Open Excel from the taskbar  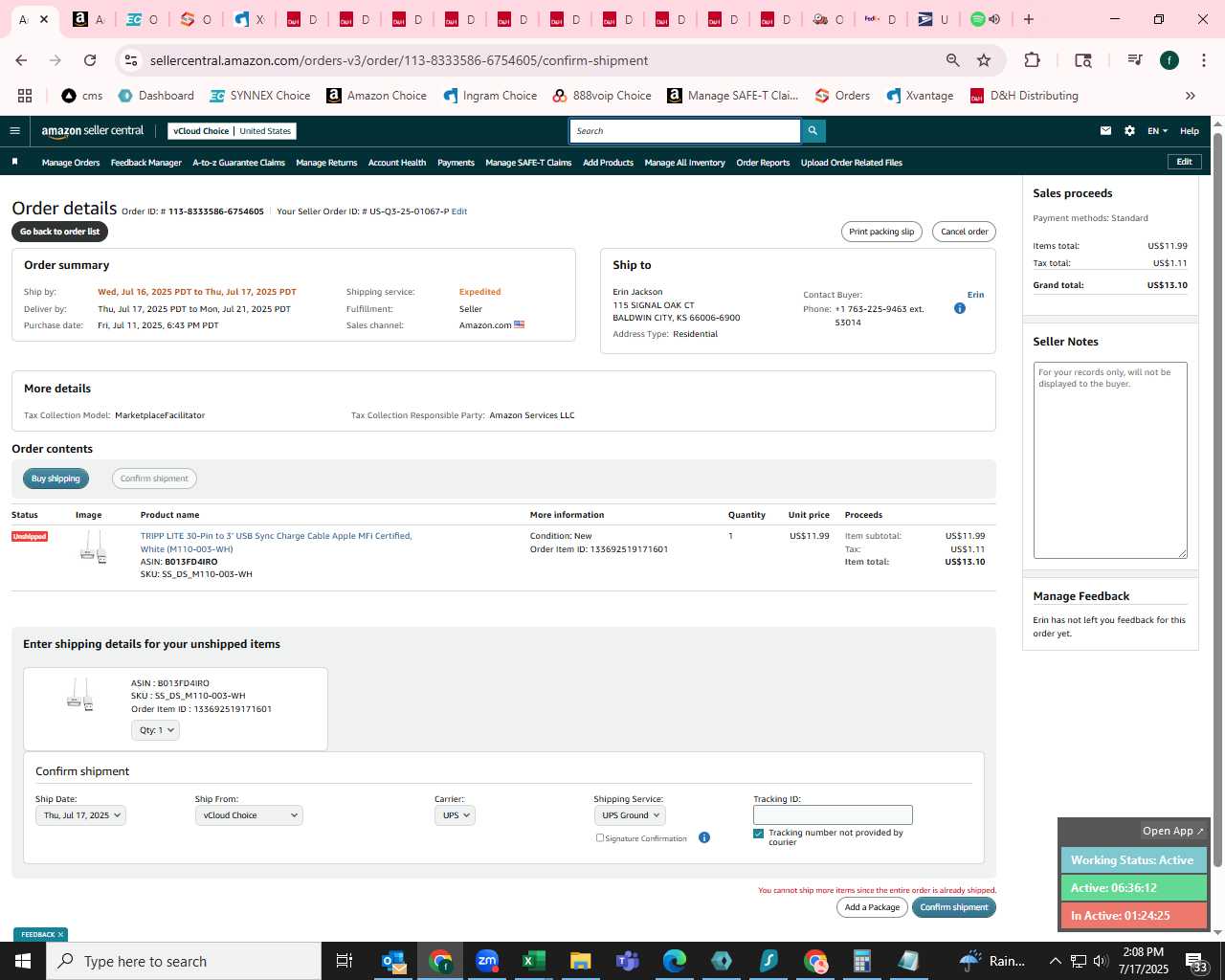[534, 961]
